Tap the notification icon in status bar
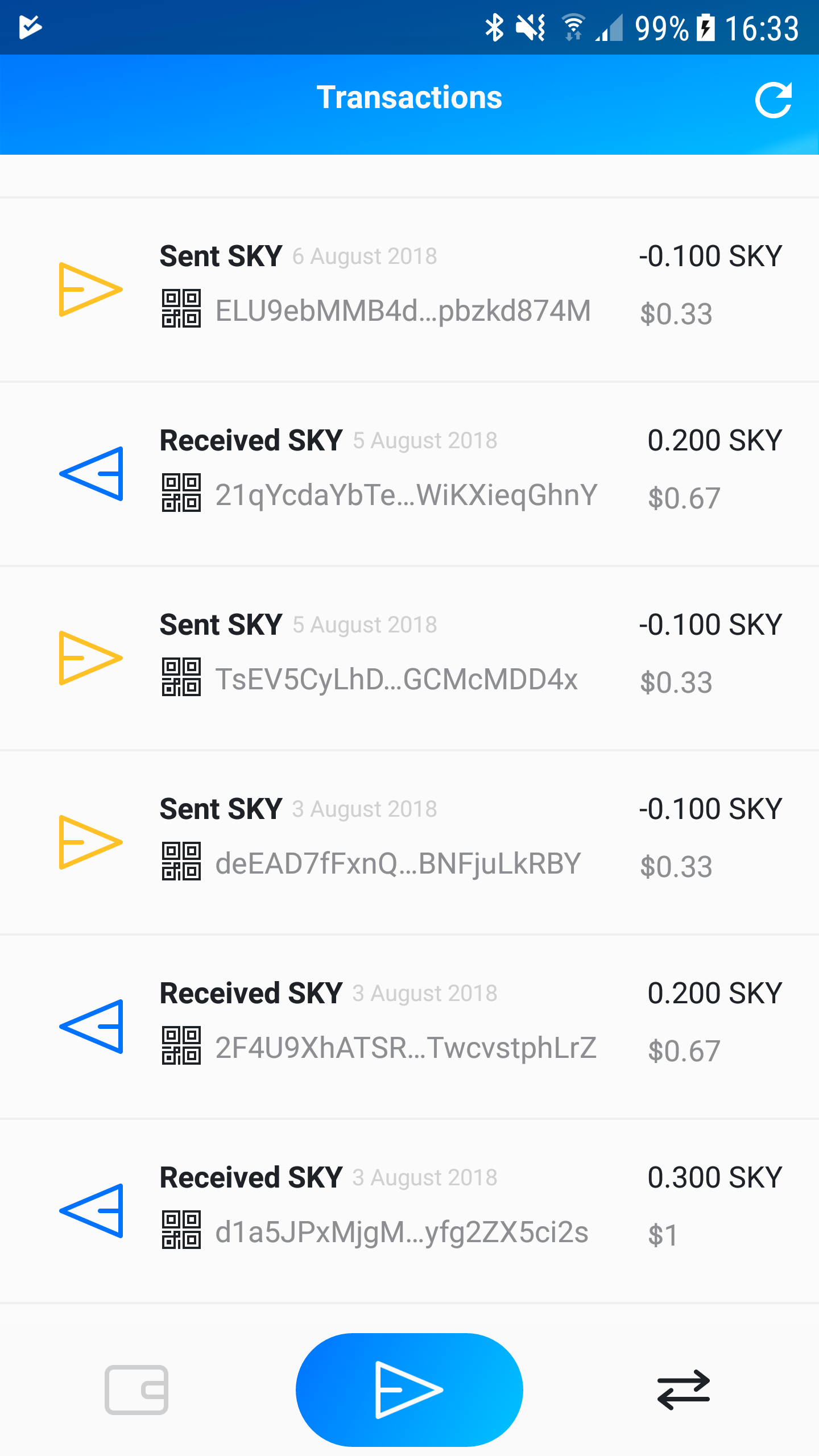Viewport: 819px width, 1456px height. tap(30, 27)
